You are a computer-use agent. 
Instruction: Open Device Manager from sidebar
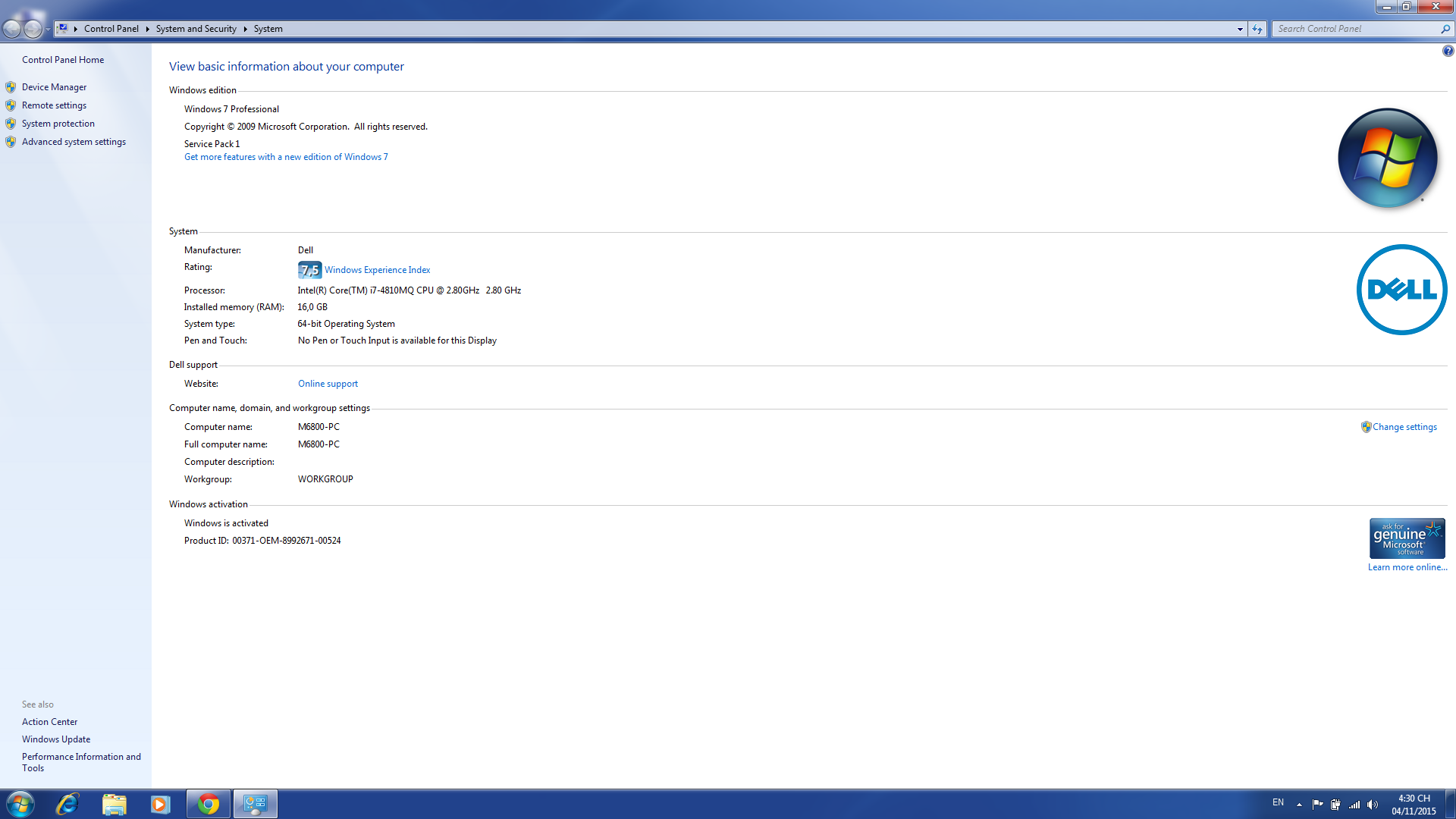[54, 87]
